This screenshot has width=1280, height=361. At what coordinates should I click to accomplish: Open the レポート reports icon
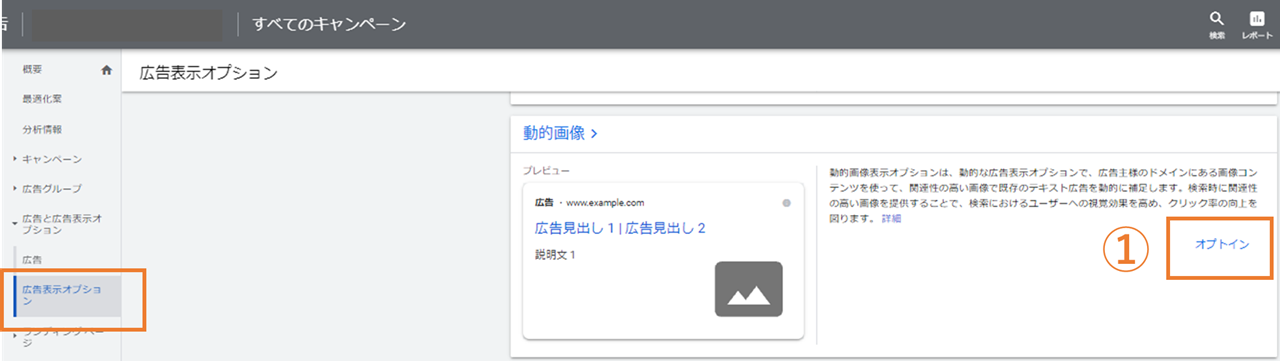pyautogui.click(x=1257, y=24)
